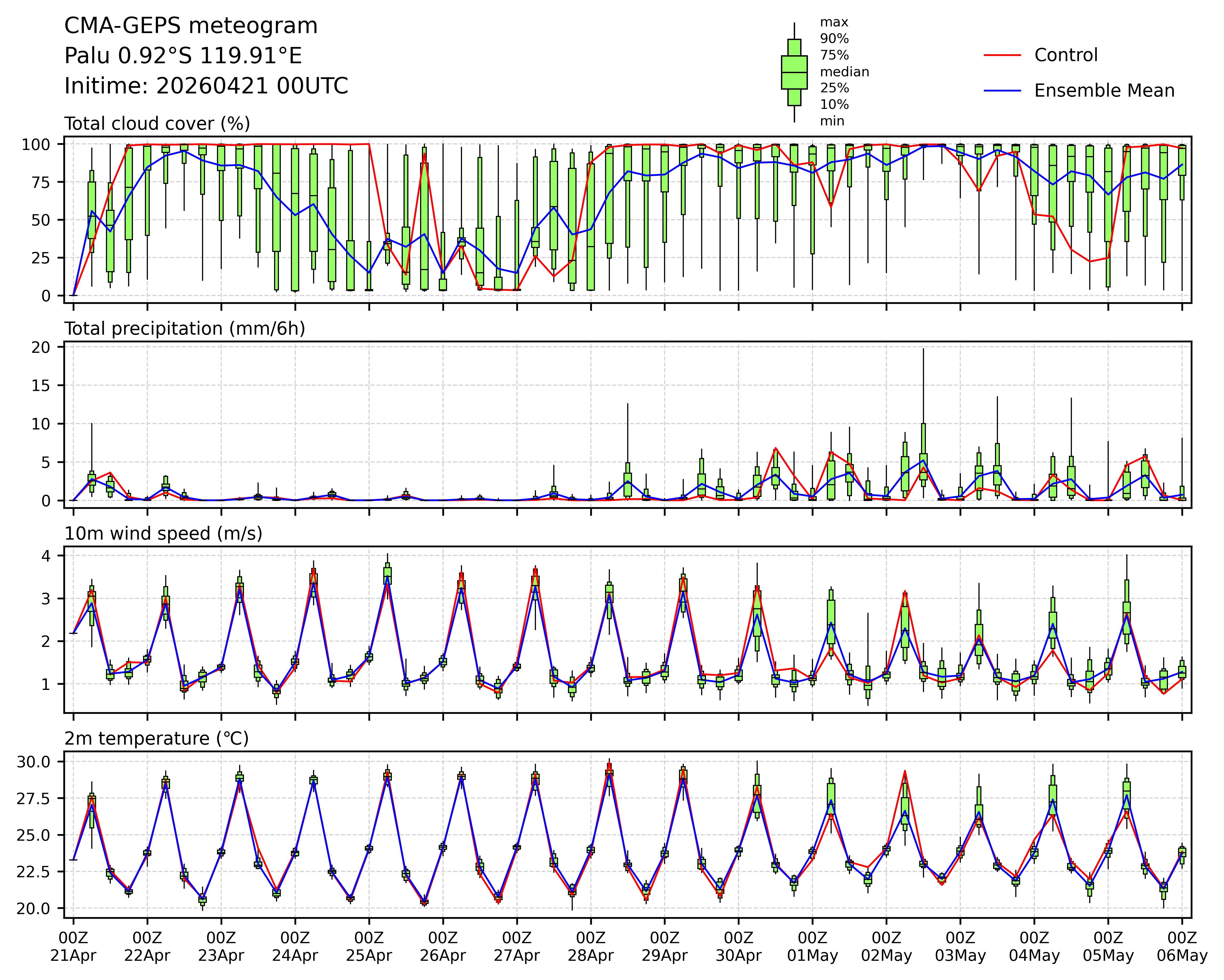This screenshot has height=980, width=1224.
Task: Click the 'CMA-GEPS meteogram' title text
Action: click(191, 26)
